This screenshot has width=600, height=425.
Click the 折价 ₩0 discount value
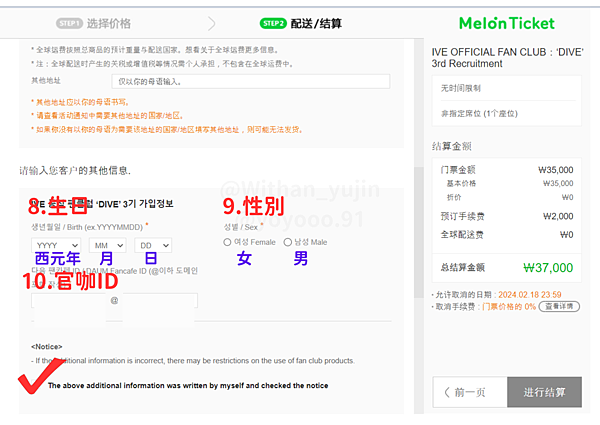click(567, 197)
